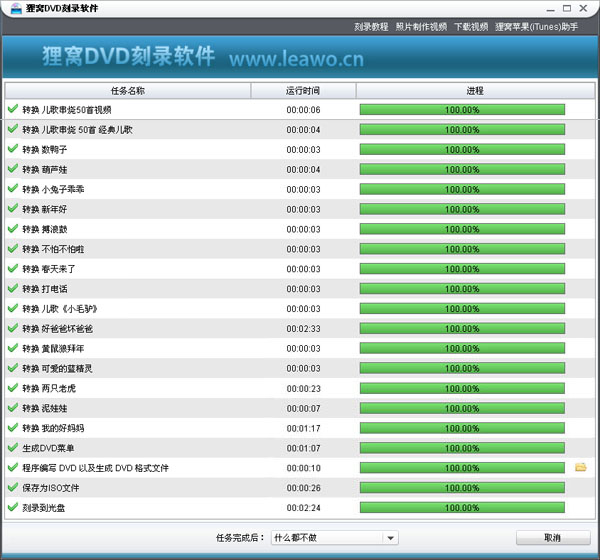Click the 任务完成后 label
The image size is (600, 560).
(240, 538)
